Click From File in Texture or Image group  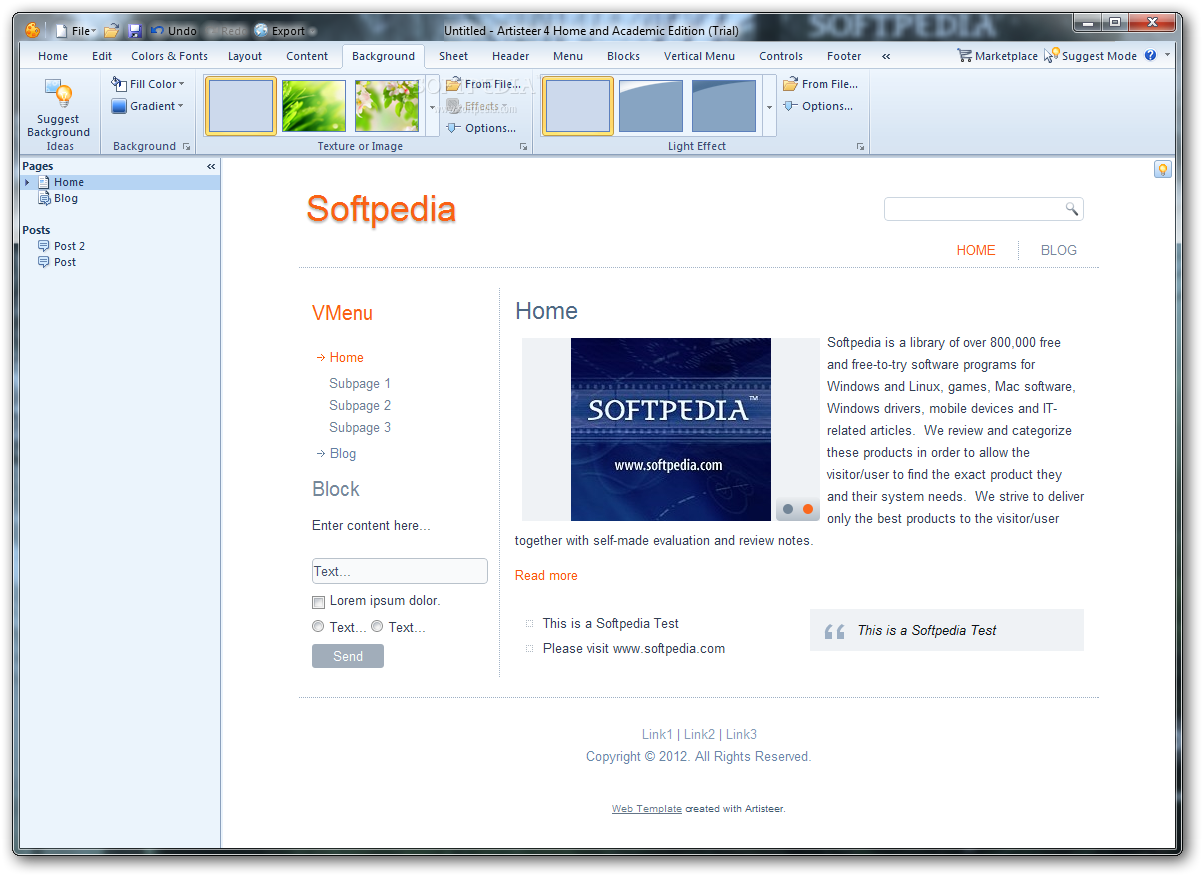484,84
